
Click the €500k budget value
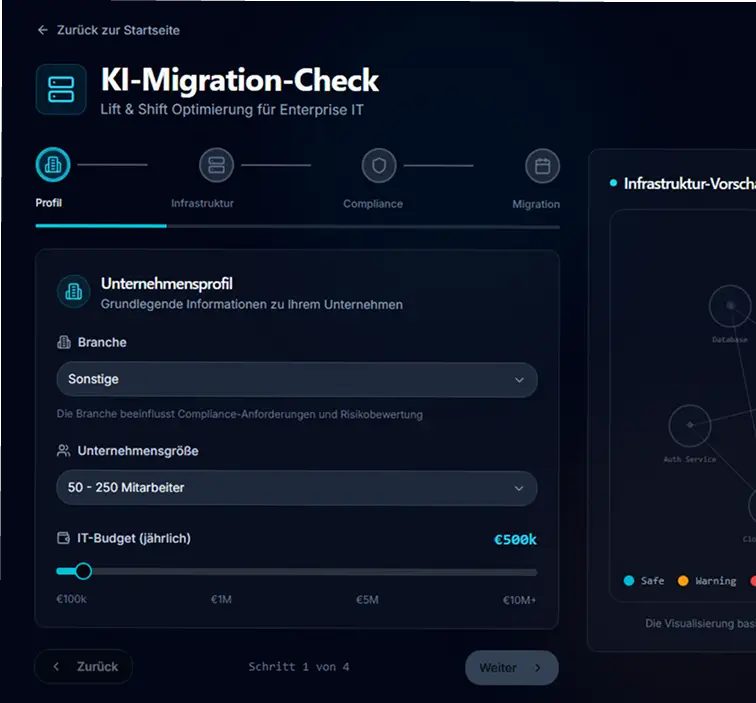515,539
